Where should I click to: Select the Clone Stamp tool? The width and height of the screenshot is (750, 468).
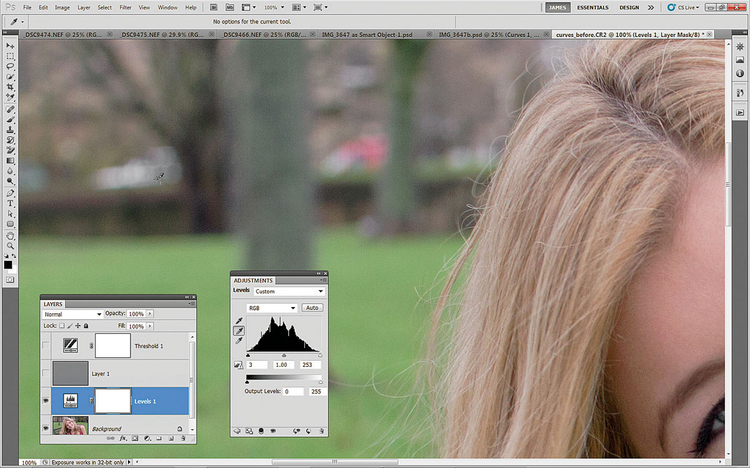10,130
